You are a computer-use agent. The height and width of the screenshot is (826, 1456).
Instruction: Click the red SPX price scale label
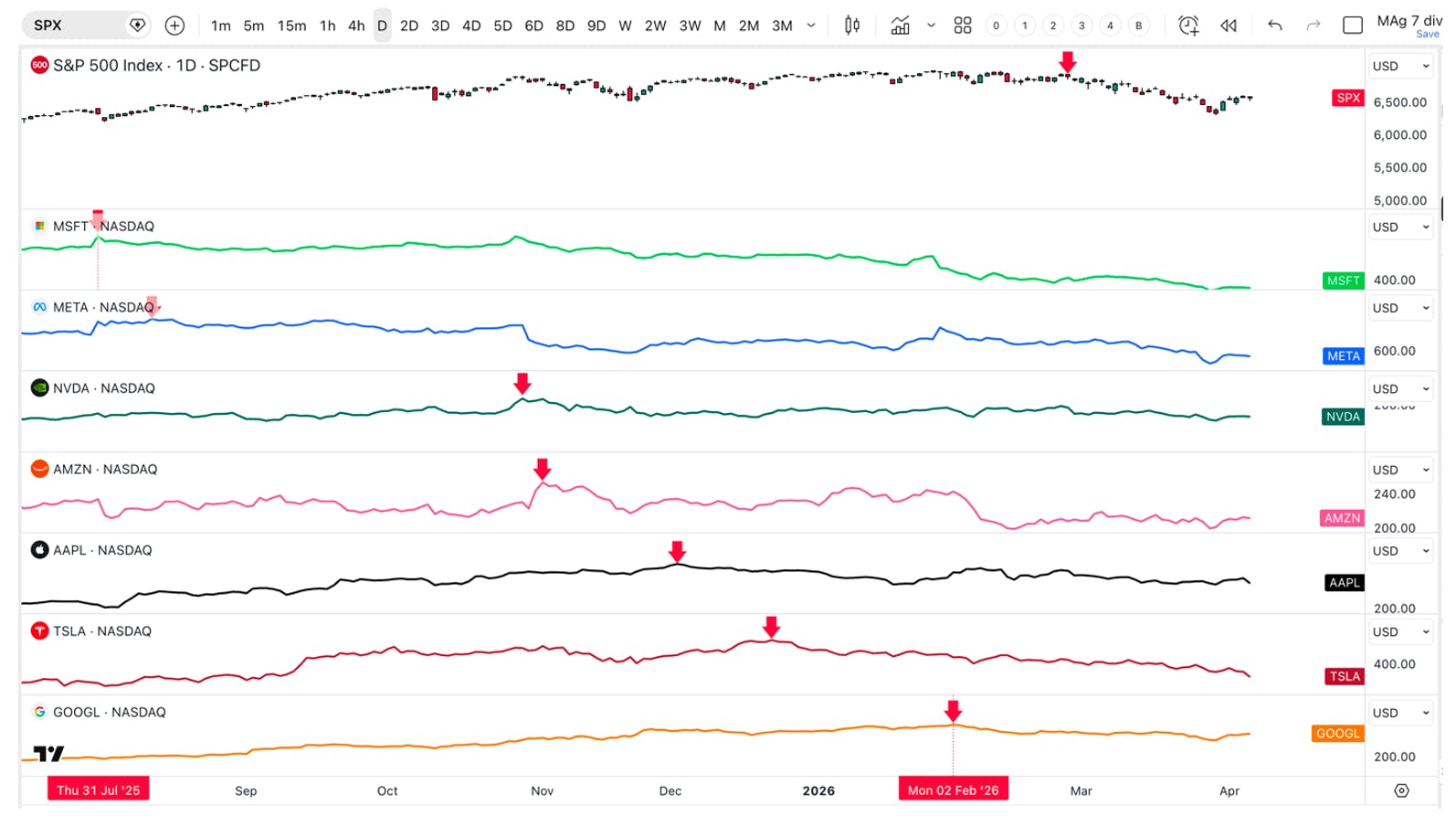pos(1348,98)
